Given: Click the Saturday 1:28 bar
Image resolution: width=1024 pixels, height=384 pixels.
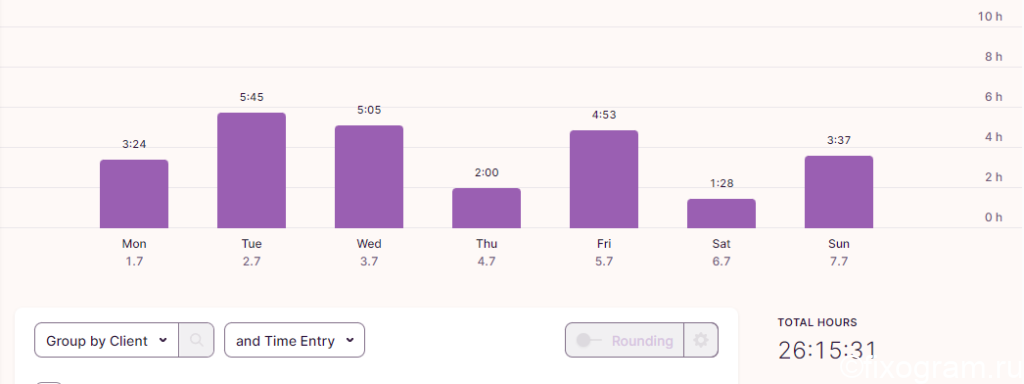Looking at the screenshot, I should point(722,214).
